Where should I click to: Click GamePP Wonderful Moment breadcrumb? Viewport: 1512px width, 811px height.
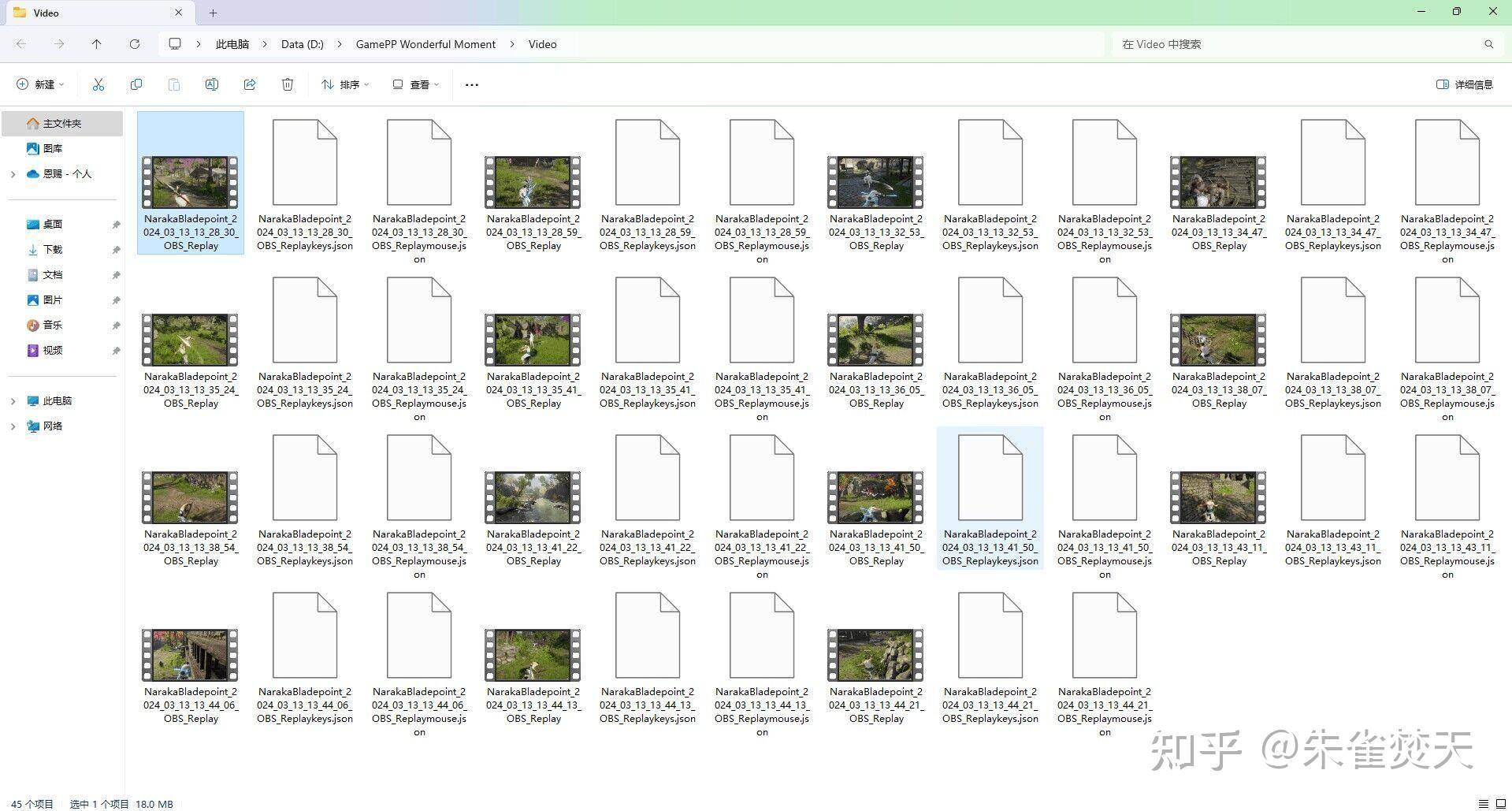pyautogui.click(x=425, y=44)
